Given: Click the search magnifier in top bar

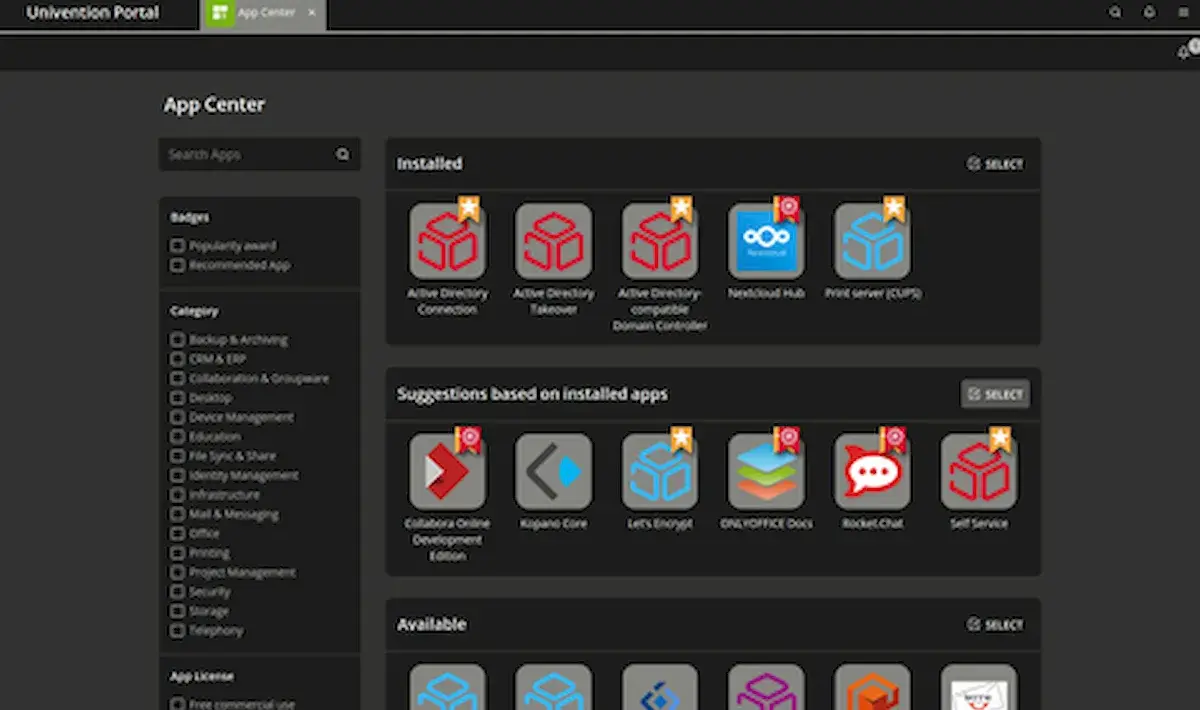Looking at the screenshot, I should [1115, 13].
